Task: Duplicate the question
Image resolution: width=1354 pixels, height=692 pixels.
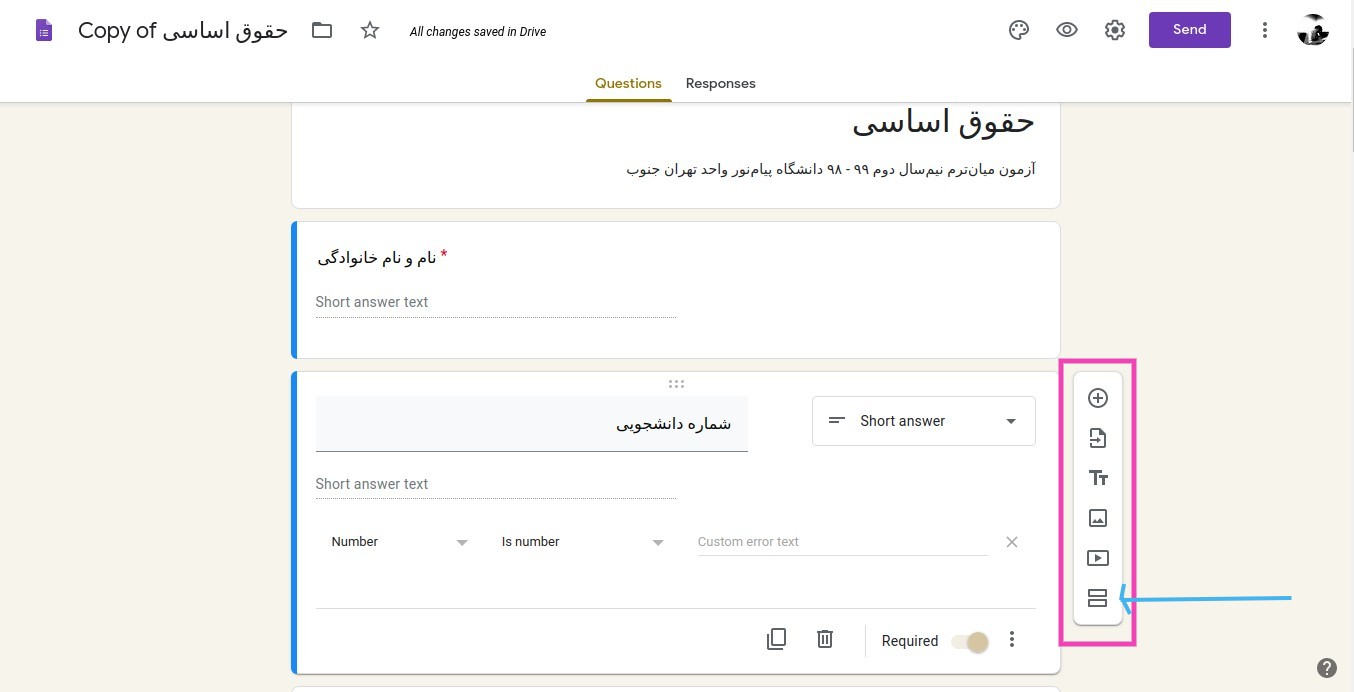Action: (x=776, y=639)
